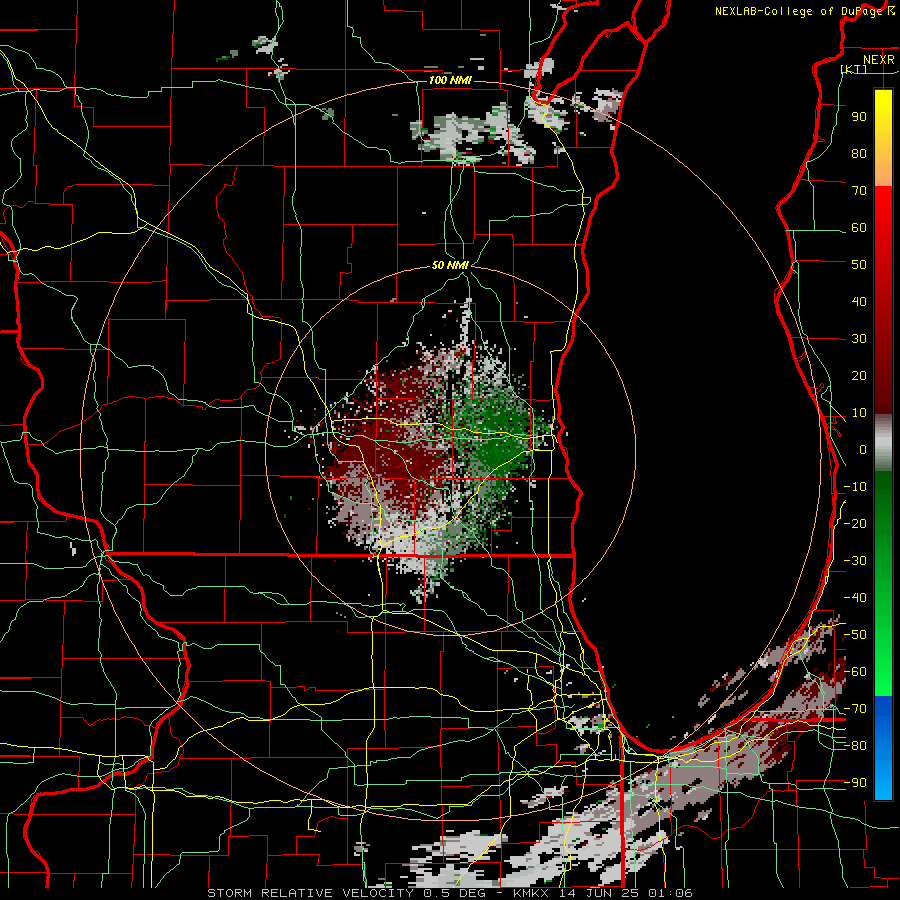Screen dimensions: 900x900
Task: Click the -40 value on the velocity scale
Action: click(855, 598)
